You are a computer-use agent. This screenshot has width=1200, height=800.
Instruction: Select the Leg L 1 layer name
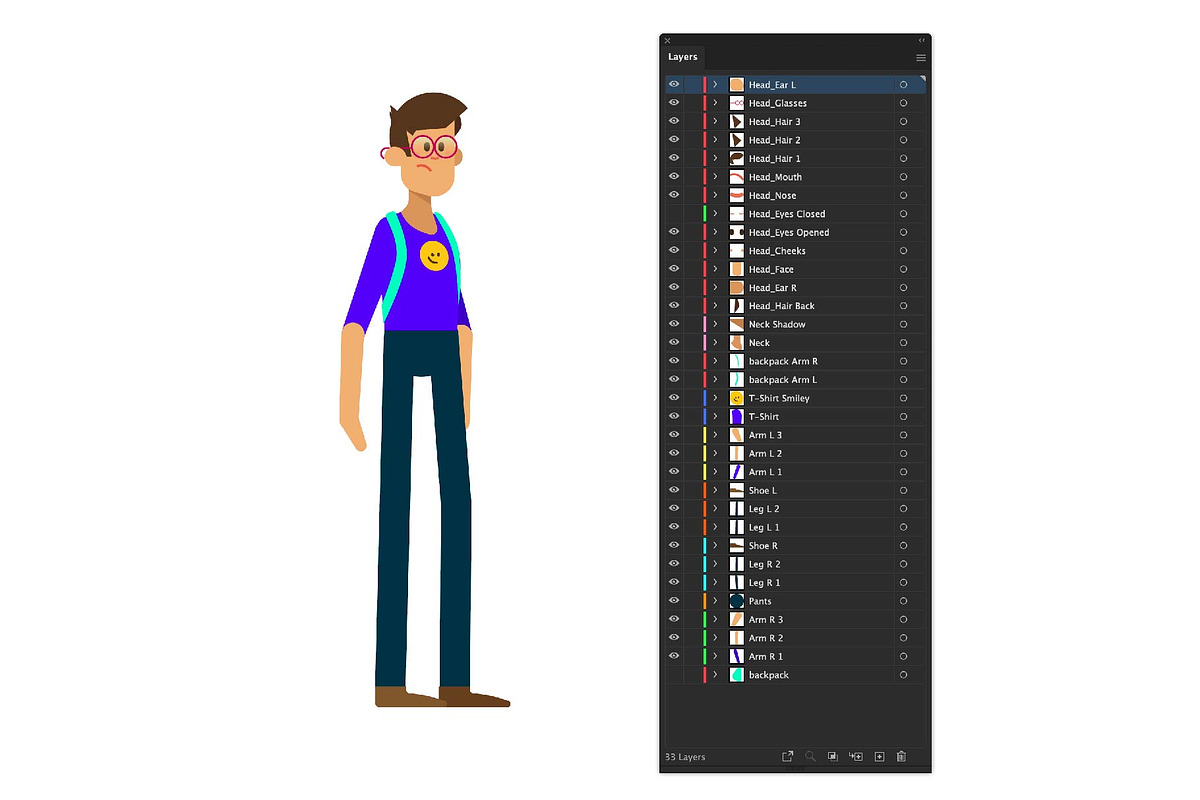coord(764,527)
